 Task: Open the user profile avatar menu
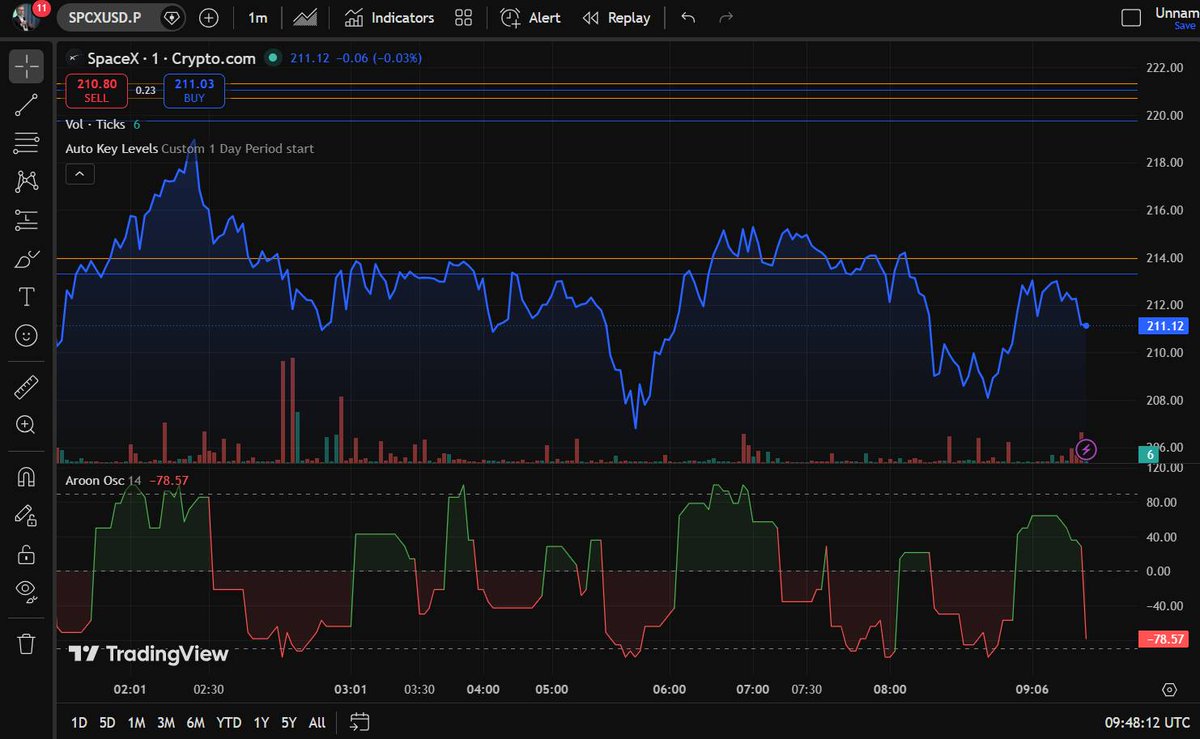point(27,17)
